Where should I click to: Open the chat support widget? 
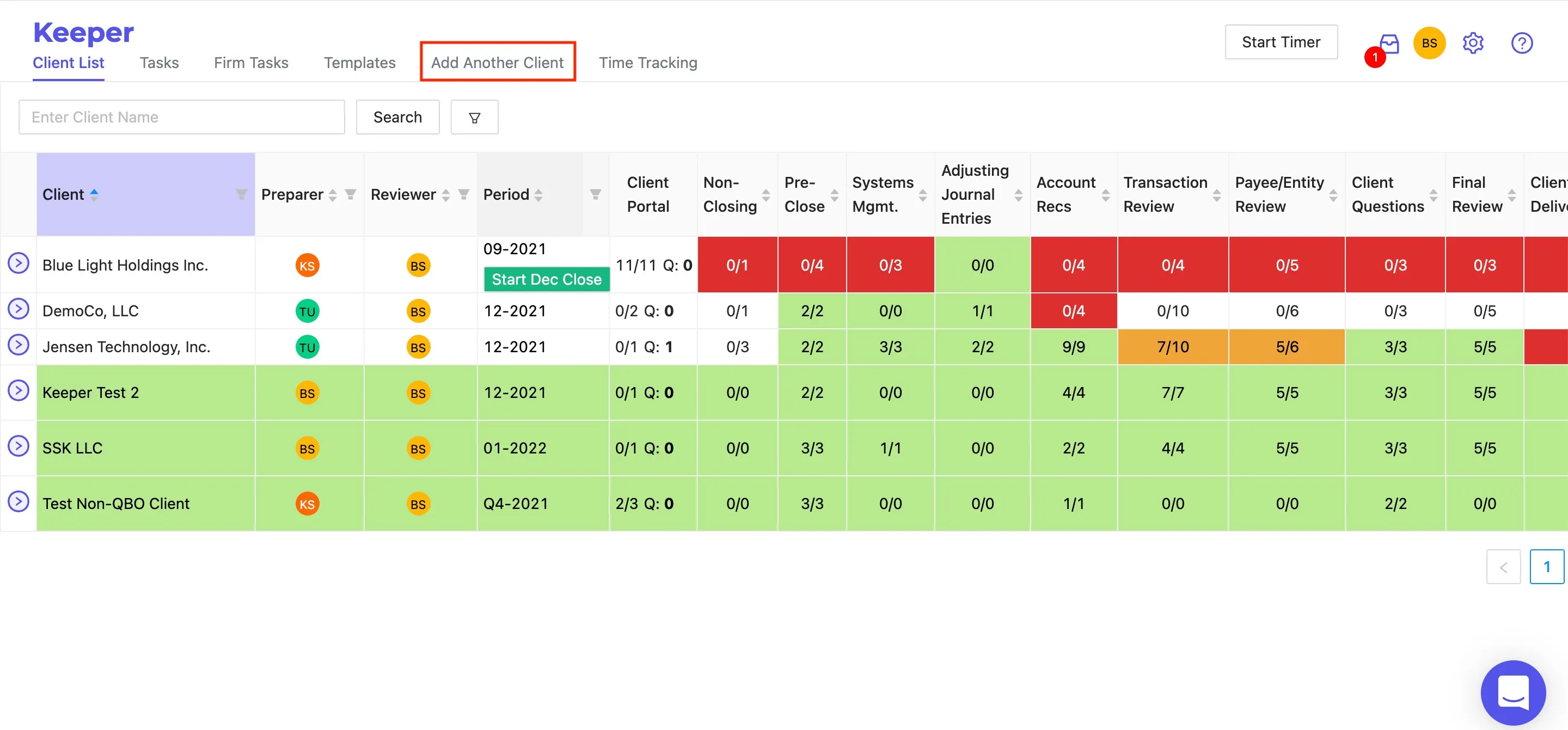[x=1512, y=692]
